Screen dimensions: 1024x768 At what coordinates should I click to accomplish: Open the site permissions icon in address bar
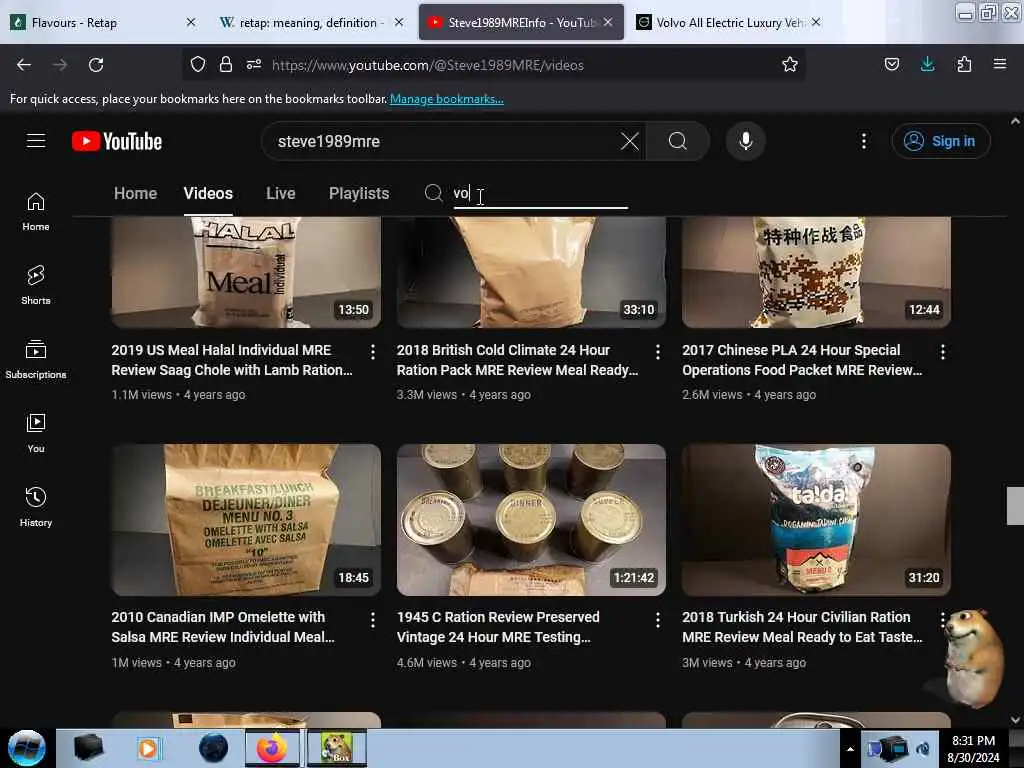tap(254, 64)
